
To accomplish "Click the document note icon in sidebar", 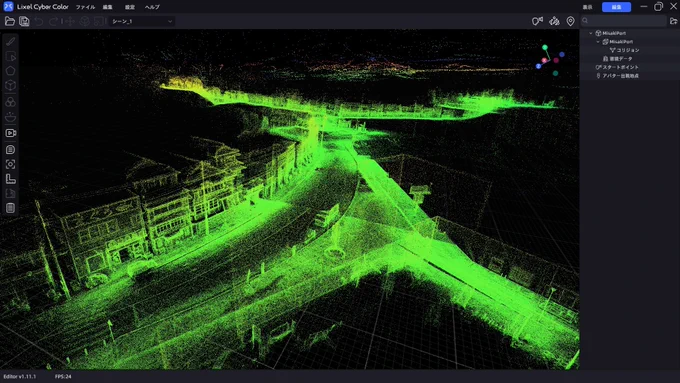I will (x=11, y=150).
